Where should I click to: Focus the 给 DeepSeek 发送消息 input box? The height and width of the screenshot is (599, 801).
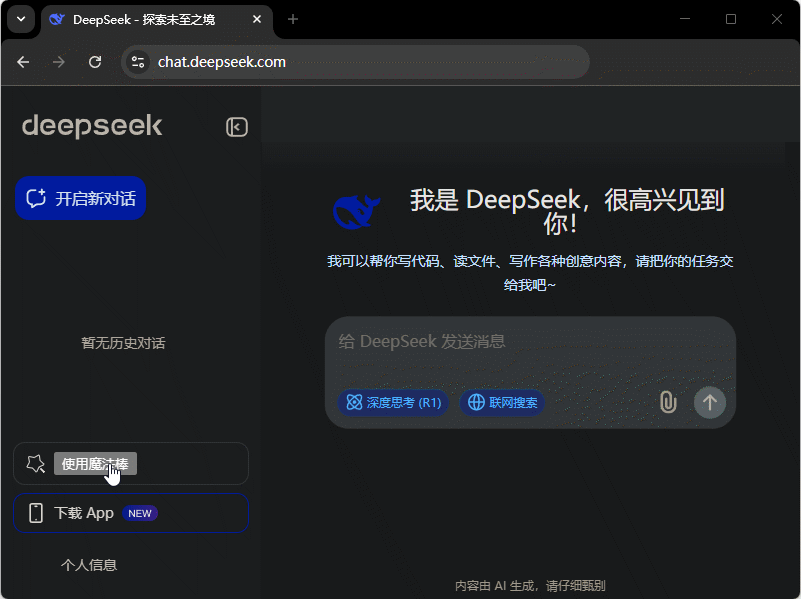530,343
